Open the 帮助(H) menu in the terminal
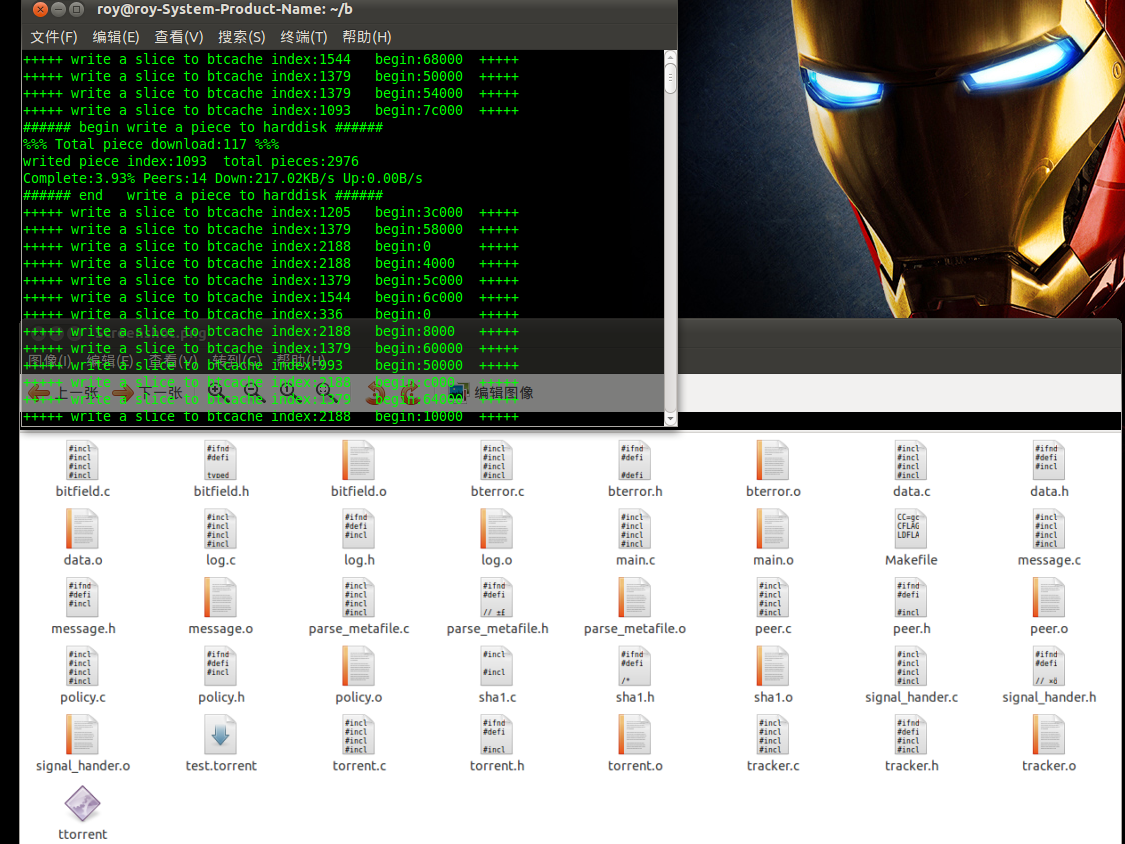This screenshot has height=844, width=1125. (x=366, y=37)
